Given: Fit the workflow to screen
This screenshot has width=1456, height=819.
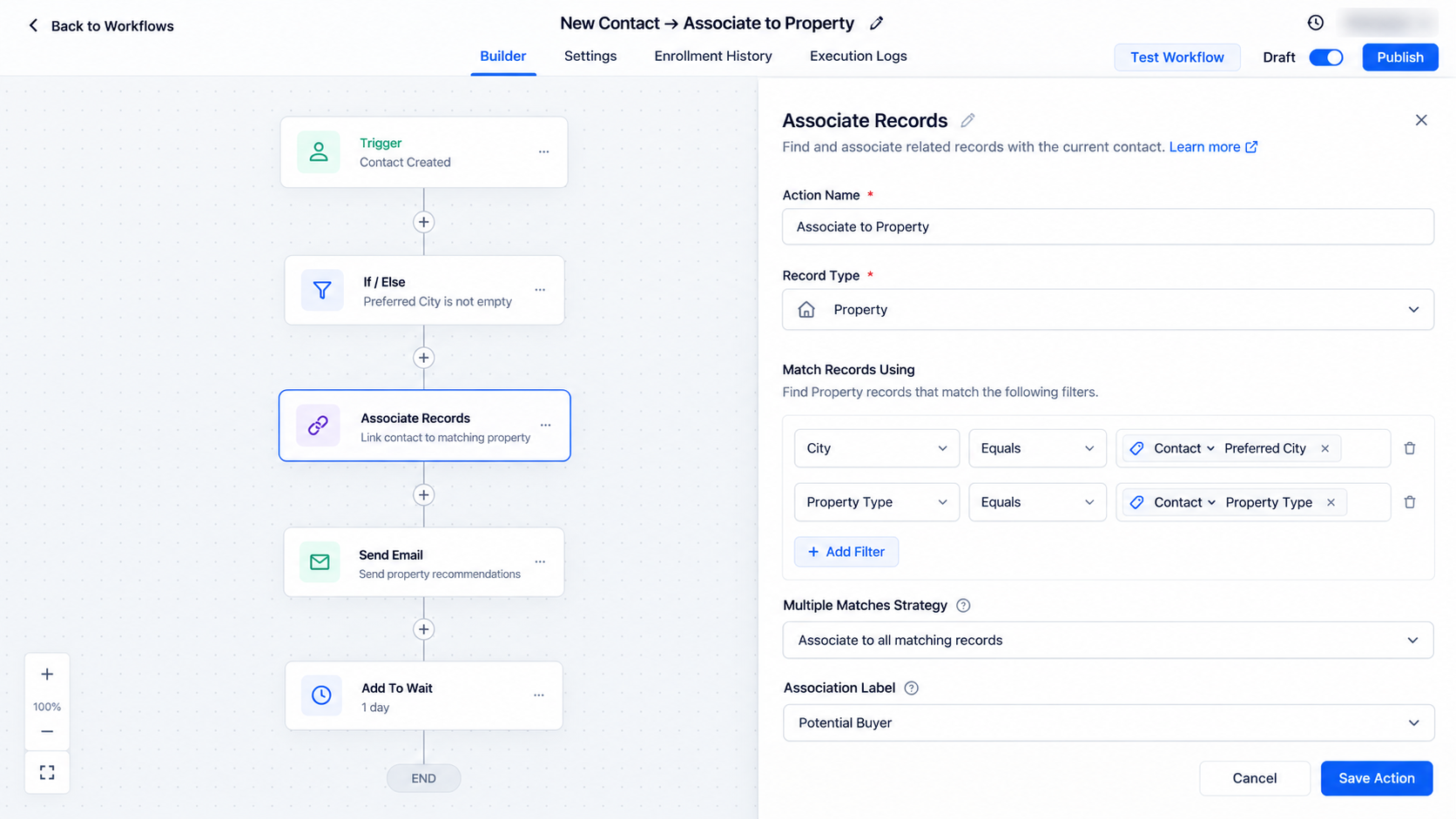Looking at the screenshot, I should point(47,773).
